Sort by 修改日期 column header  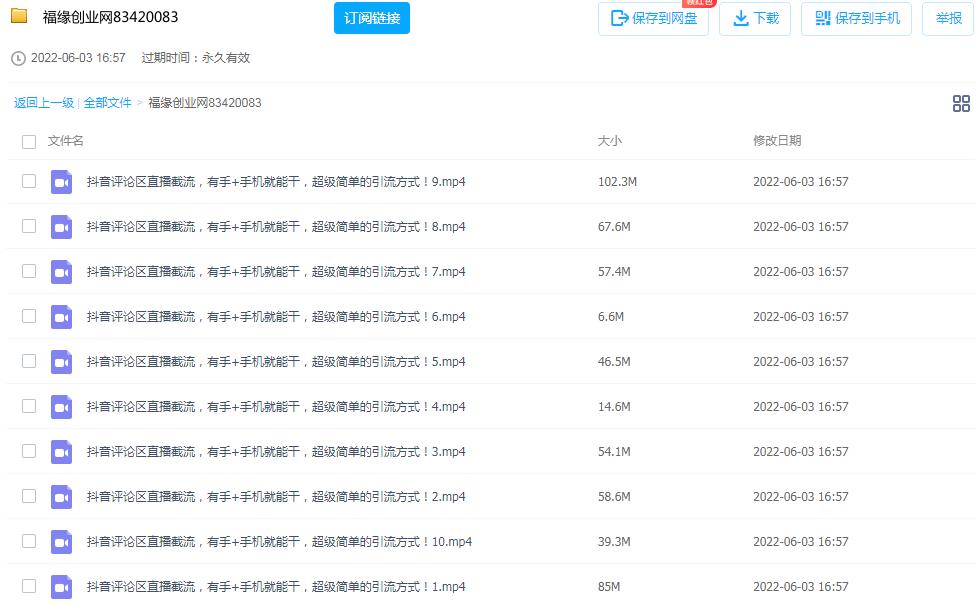(777, 141)
